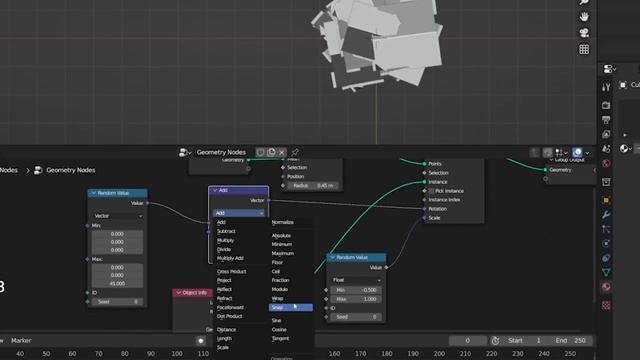This screenshot has width=640, height=360.
Task: Toggle auto keying record button in timeline
Action: pos(200,340)
